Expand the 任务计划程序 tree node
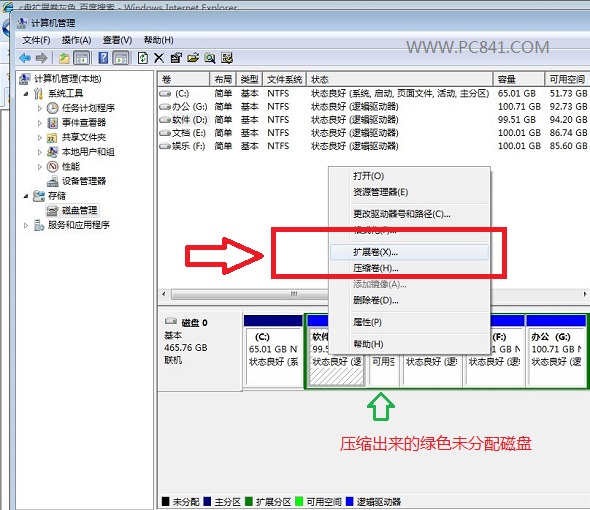 (40, 108)
